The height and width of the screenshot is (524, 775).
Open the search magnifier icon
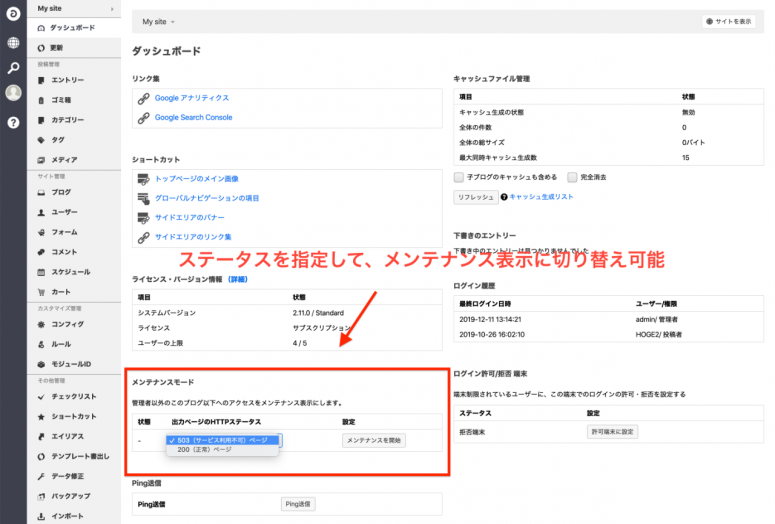click(x=13, y=68)
